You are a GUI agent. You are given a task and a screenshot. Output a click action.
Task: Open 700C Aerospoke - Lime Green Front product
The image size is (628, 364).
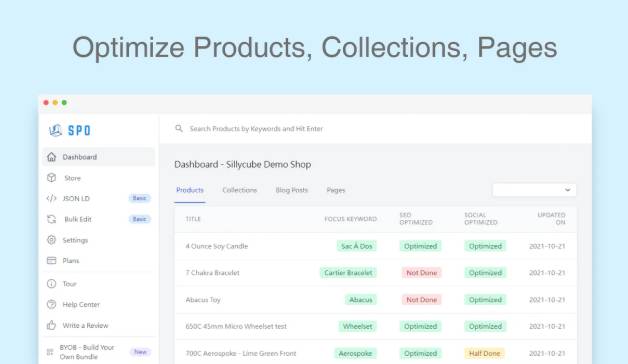241,353
